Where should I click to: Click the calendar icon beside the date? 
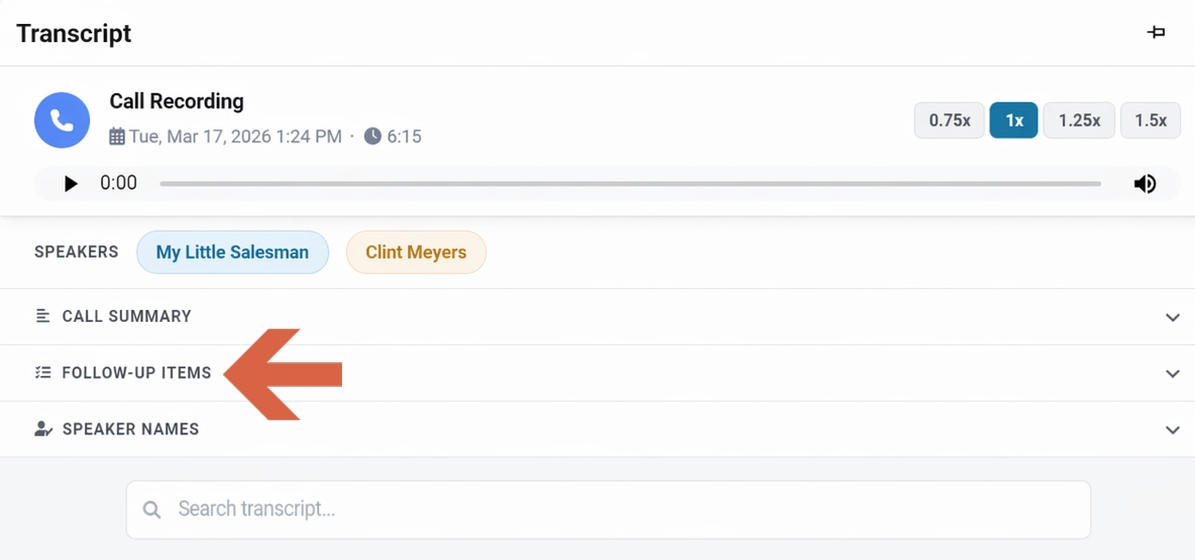117,136
